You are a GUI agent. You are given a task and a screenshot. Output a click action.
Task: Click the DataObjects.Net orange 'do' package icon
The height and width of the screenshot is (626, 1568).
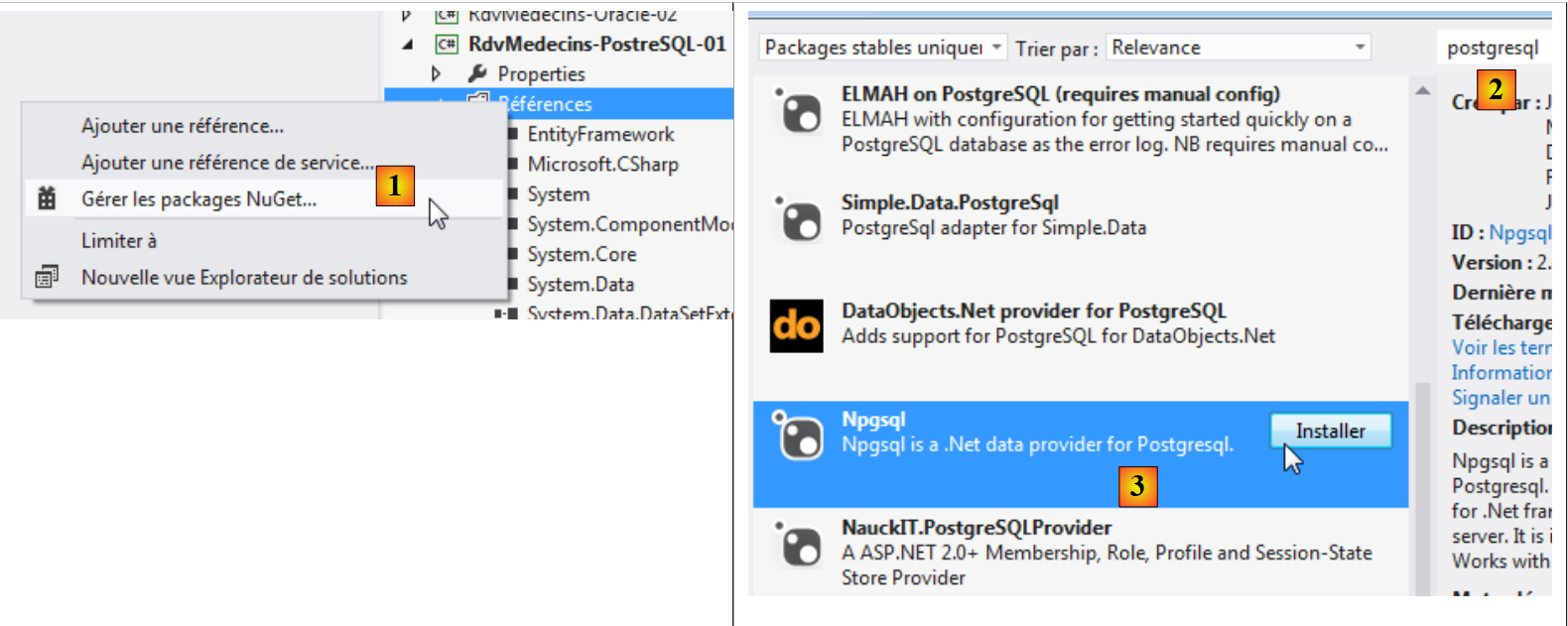(796, 325)
